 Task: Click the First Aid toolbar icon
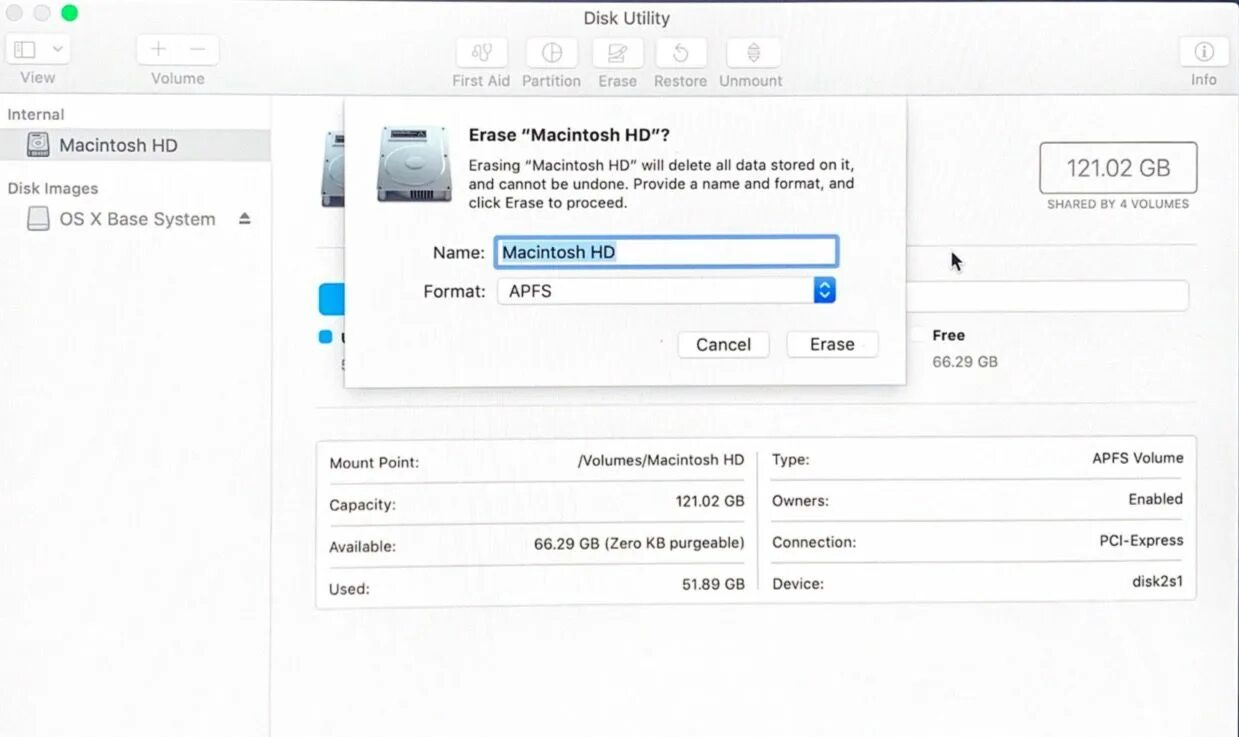click(x=481, y=52)
